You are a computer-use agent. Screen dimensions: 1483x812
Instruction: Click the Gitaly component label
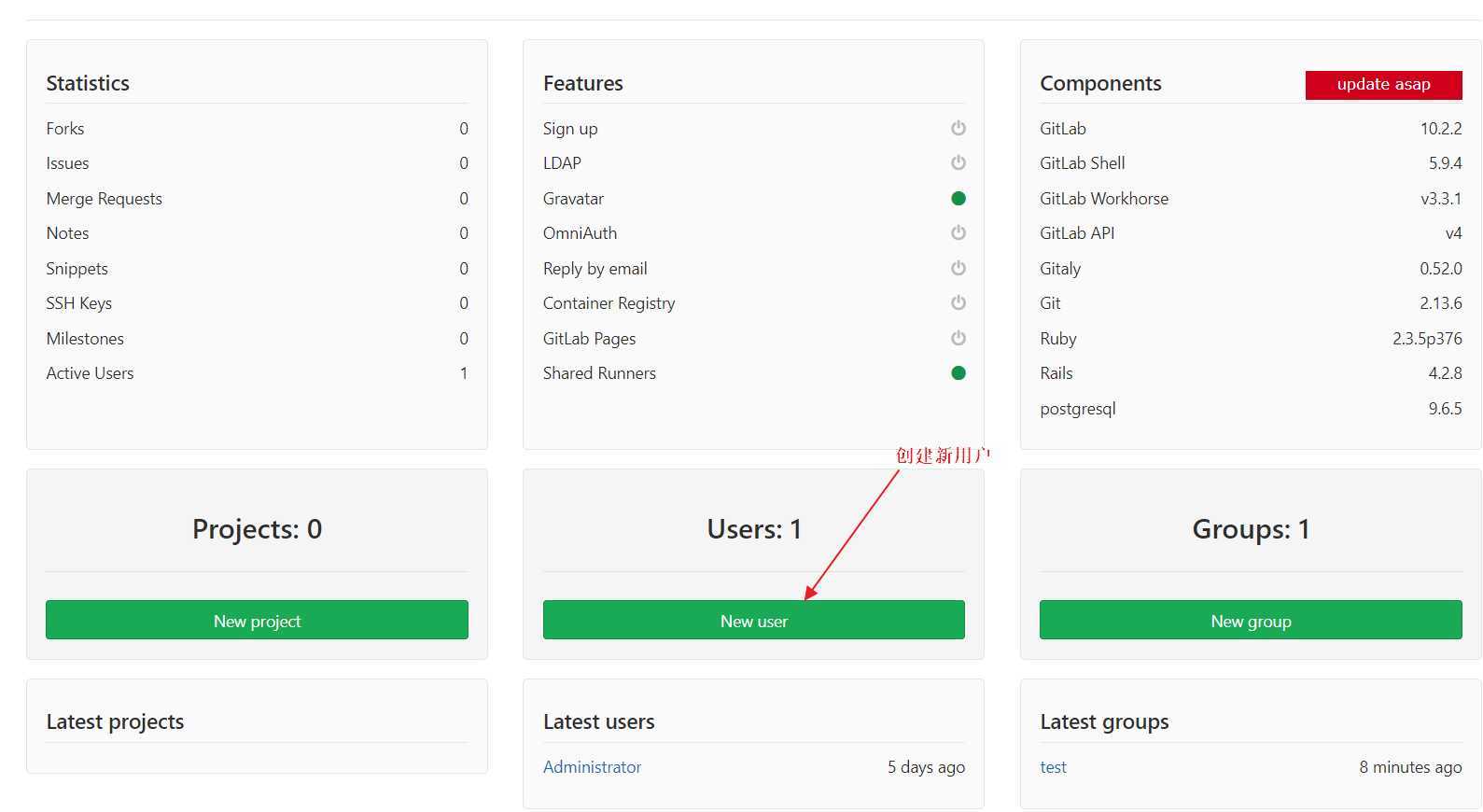[x=1060, y=268]
